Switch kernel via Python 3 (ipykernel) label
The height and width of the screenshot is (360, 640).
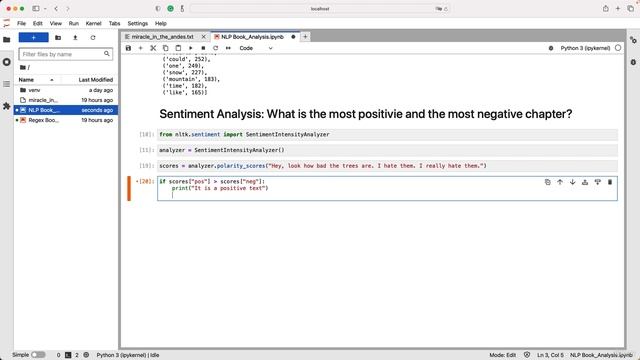coord(585,48)
